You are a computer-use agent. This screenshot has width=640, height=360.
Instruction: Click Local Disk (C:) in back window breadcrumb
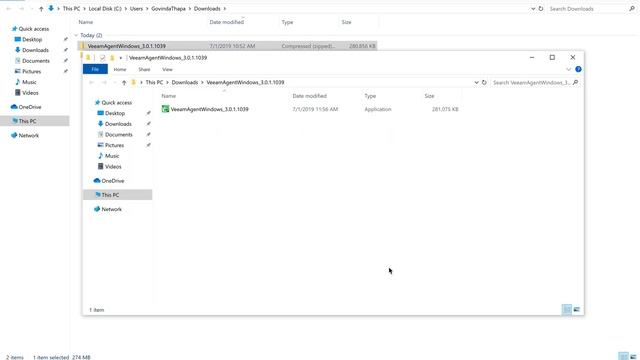click(106, 9)
